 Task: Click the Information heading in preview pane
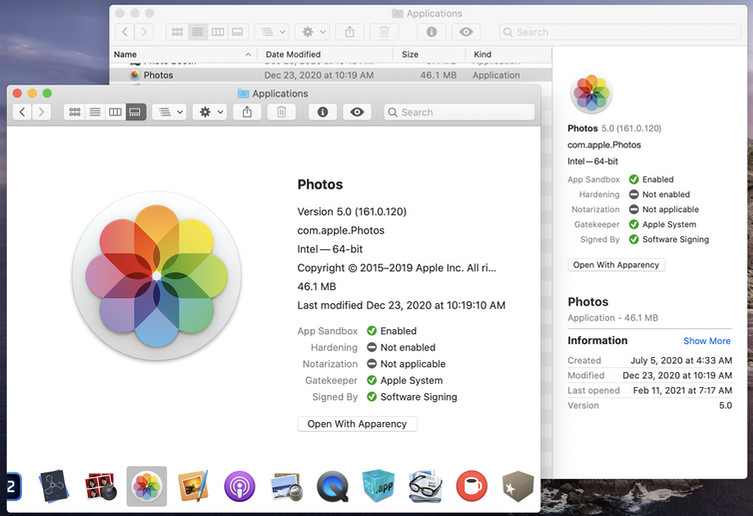597,341
